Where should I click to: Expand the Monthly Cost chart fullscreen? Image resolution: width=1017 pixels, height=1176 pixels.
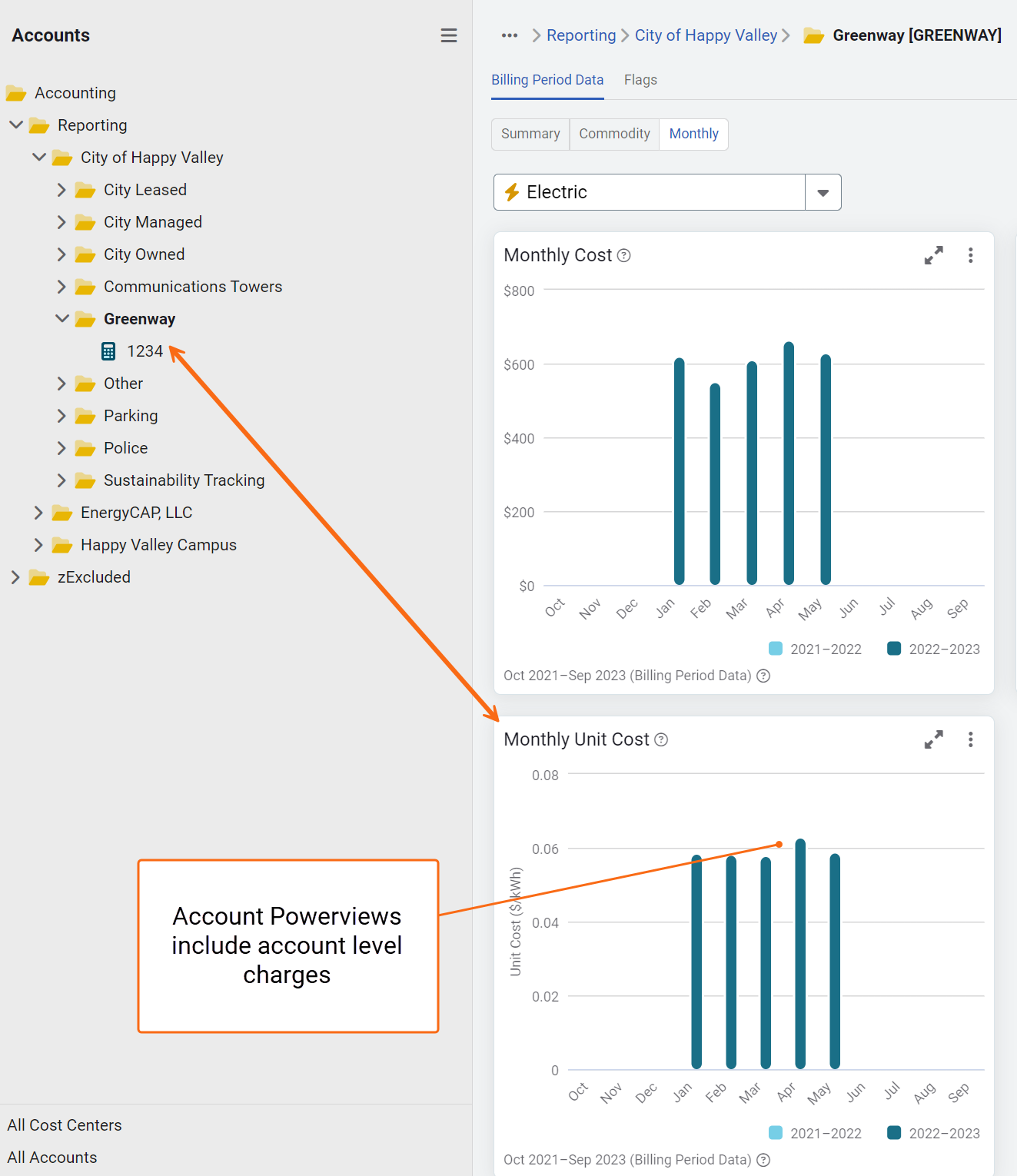(x=933, y=255)
